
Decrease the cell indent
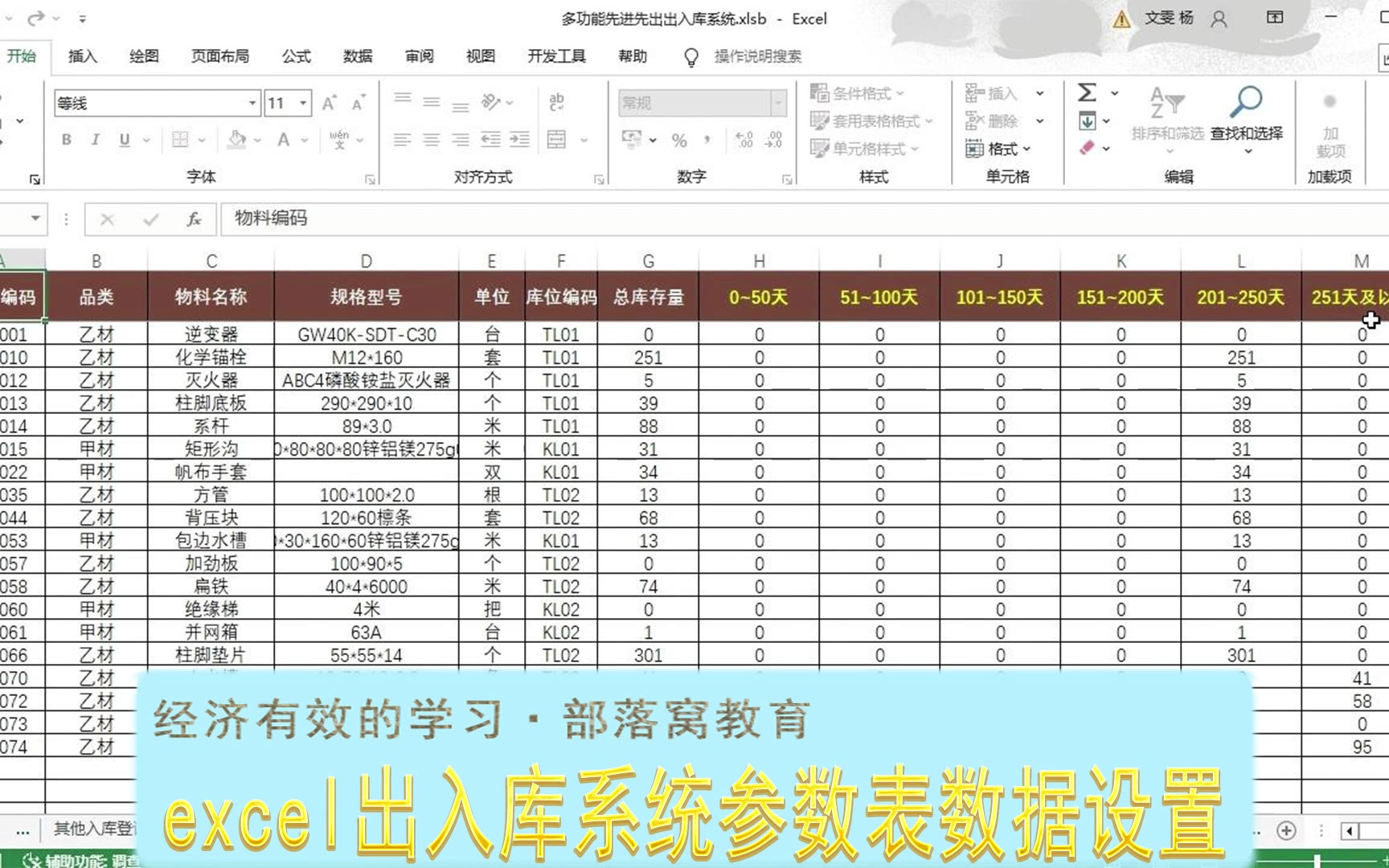point(490,140)
